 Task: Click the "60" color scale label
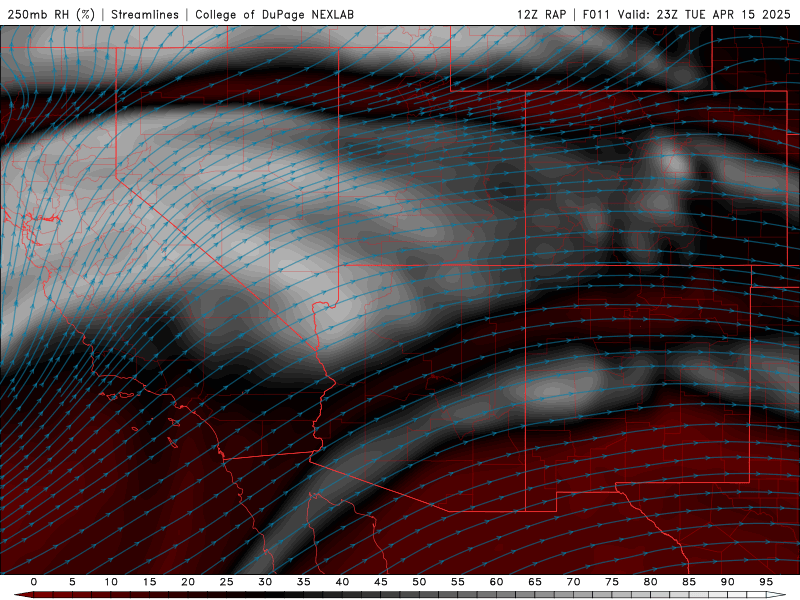click(496, 582)
